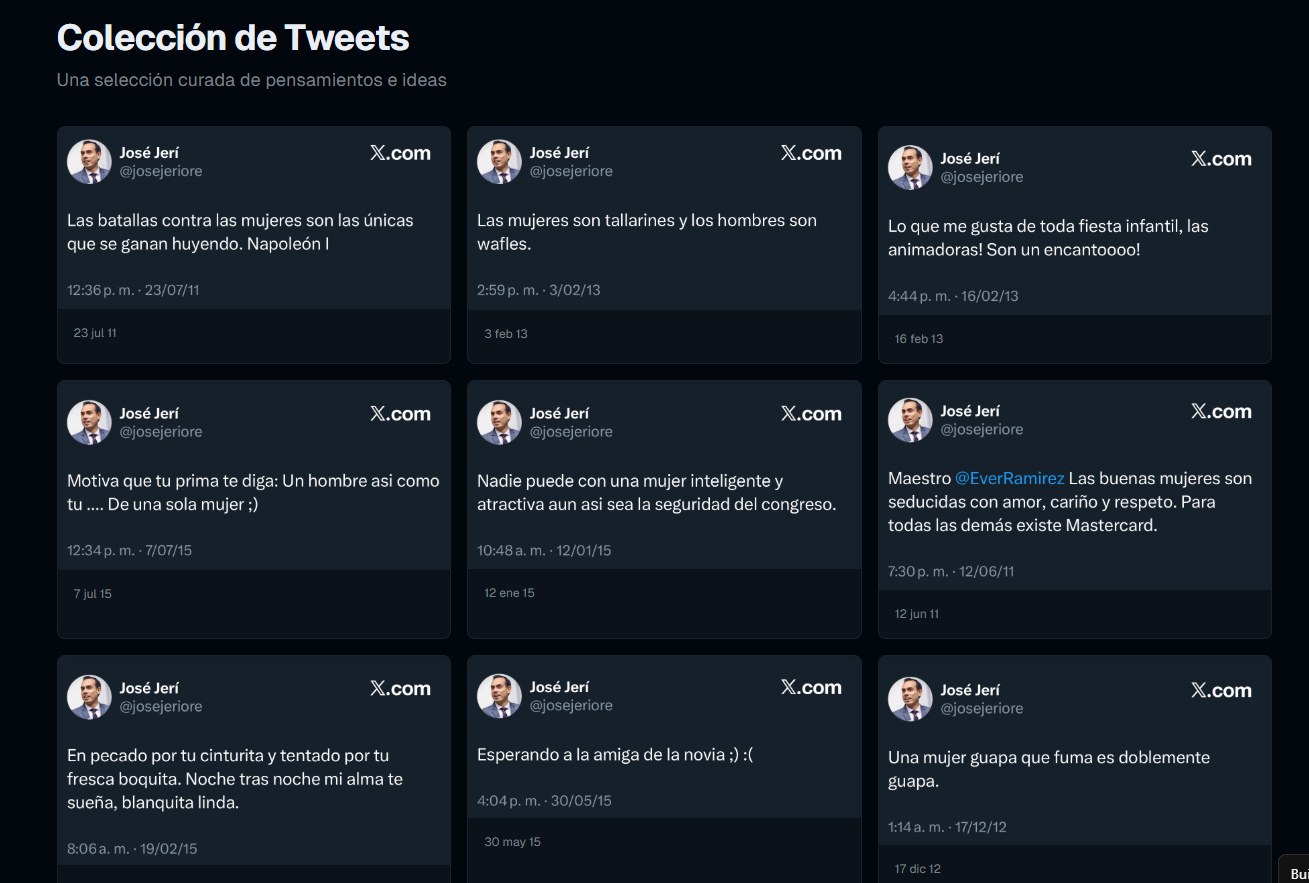Screen dimensions: 1309x883
Task: Open profile avatar on the fiesta infantil tweet
Action: click(x=910, y=168)
